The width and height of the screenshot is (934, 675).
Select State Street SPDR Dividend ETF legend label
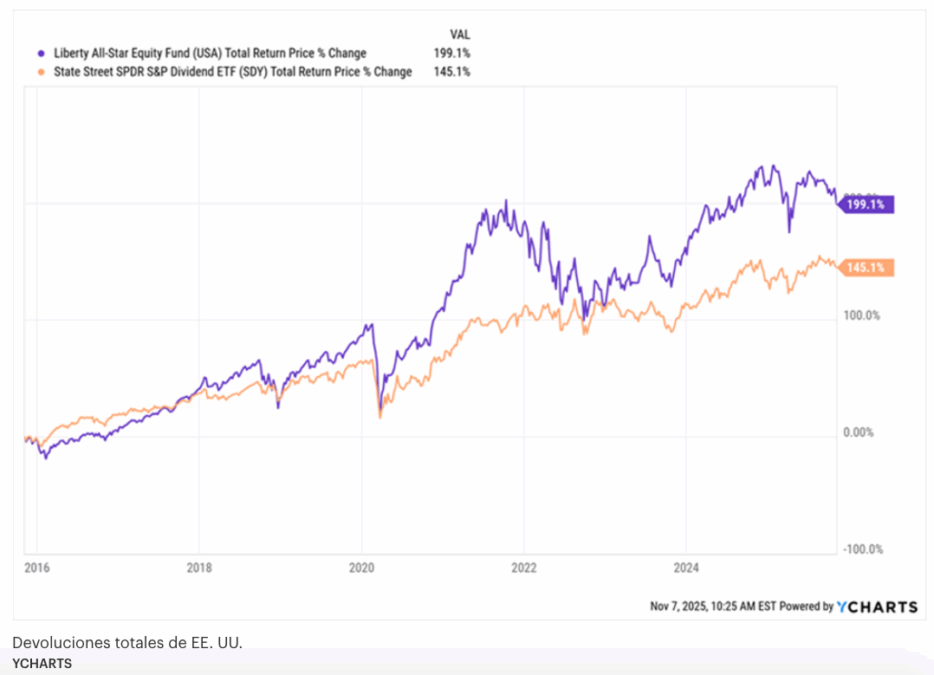230,72
